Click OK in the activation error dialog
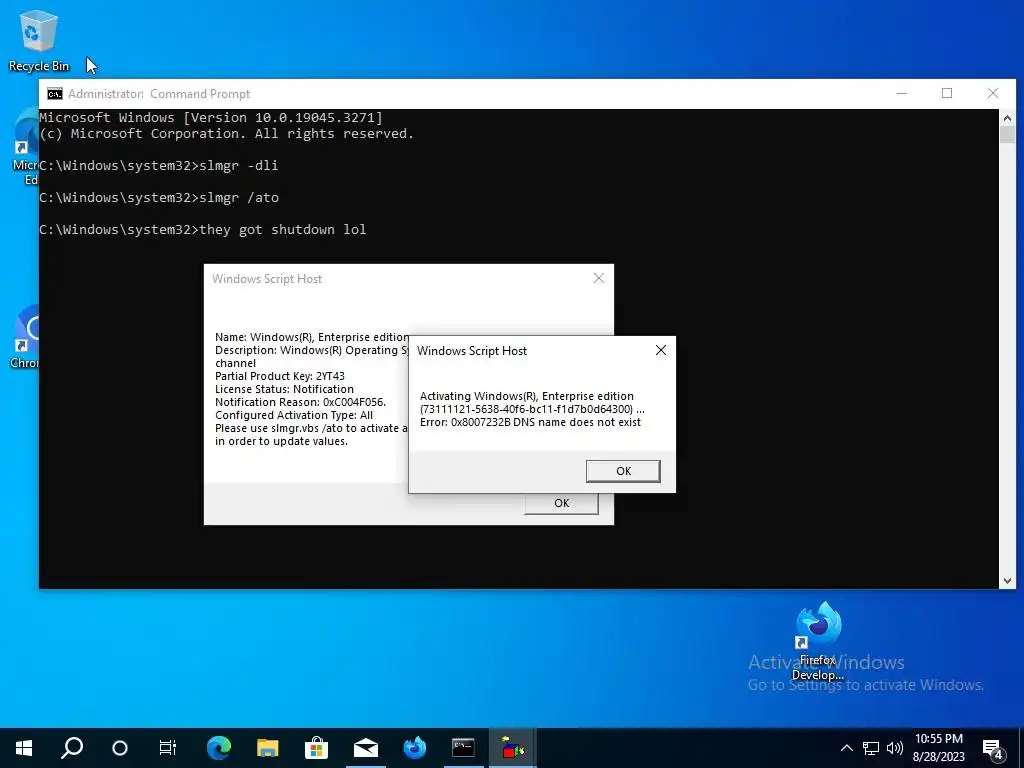This screenshot has width=1024, height=768. [623, 471]
